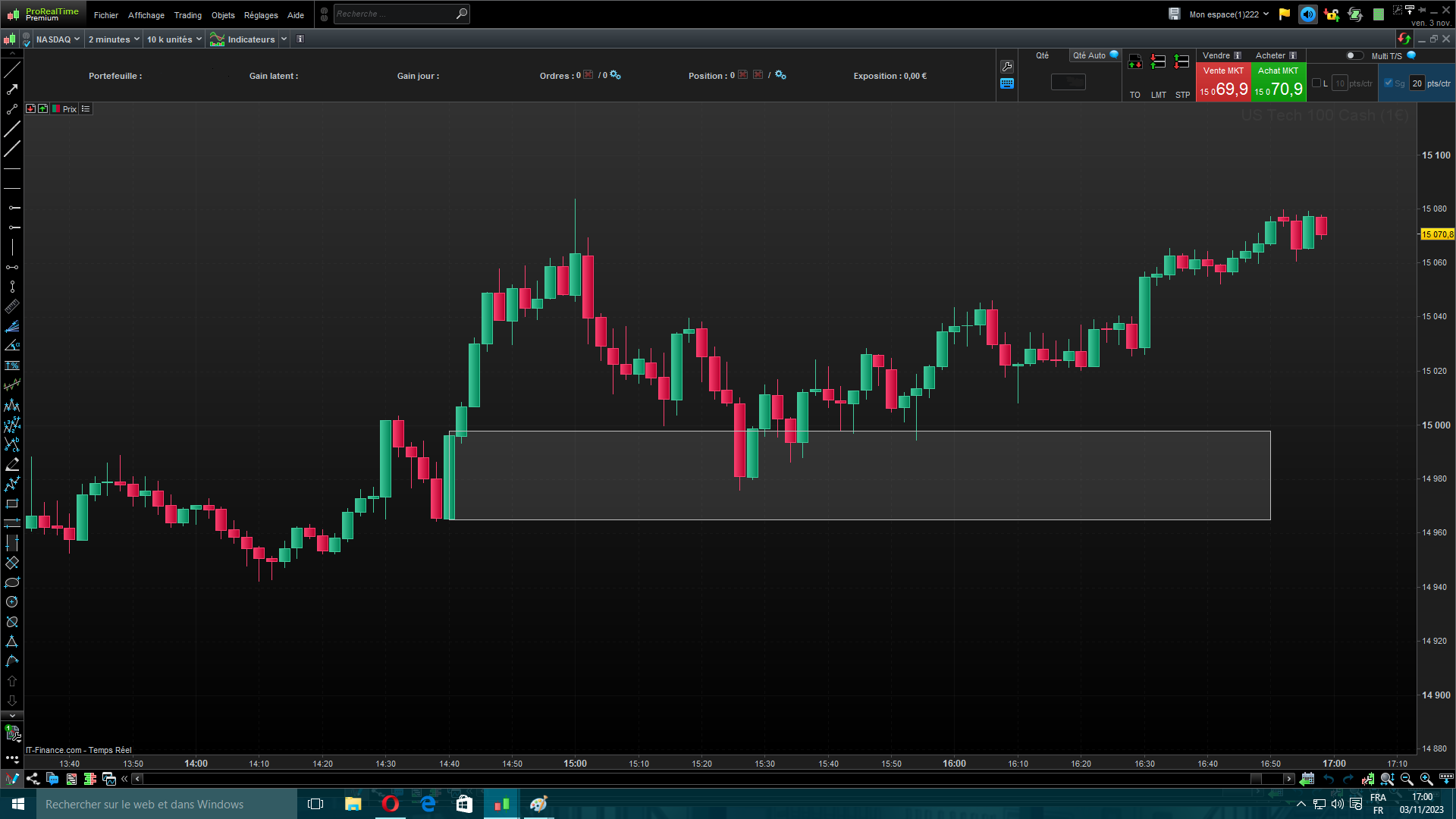Toggle the Multi T/S switch
1456x819 pixels.
(1354, 55)
